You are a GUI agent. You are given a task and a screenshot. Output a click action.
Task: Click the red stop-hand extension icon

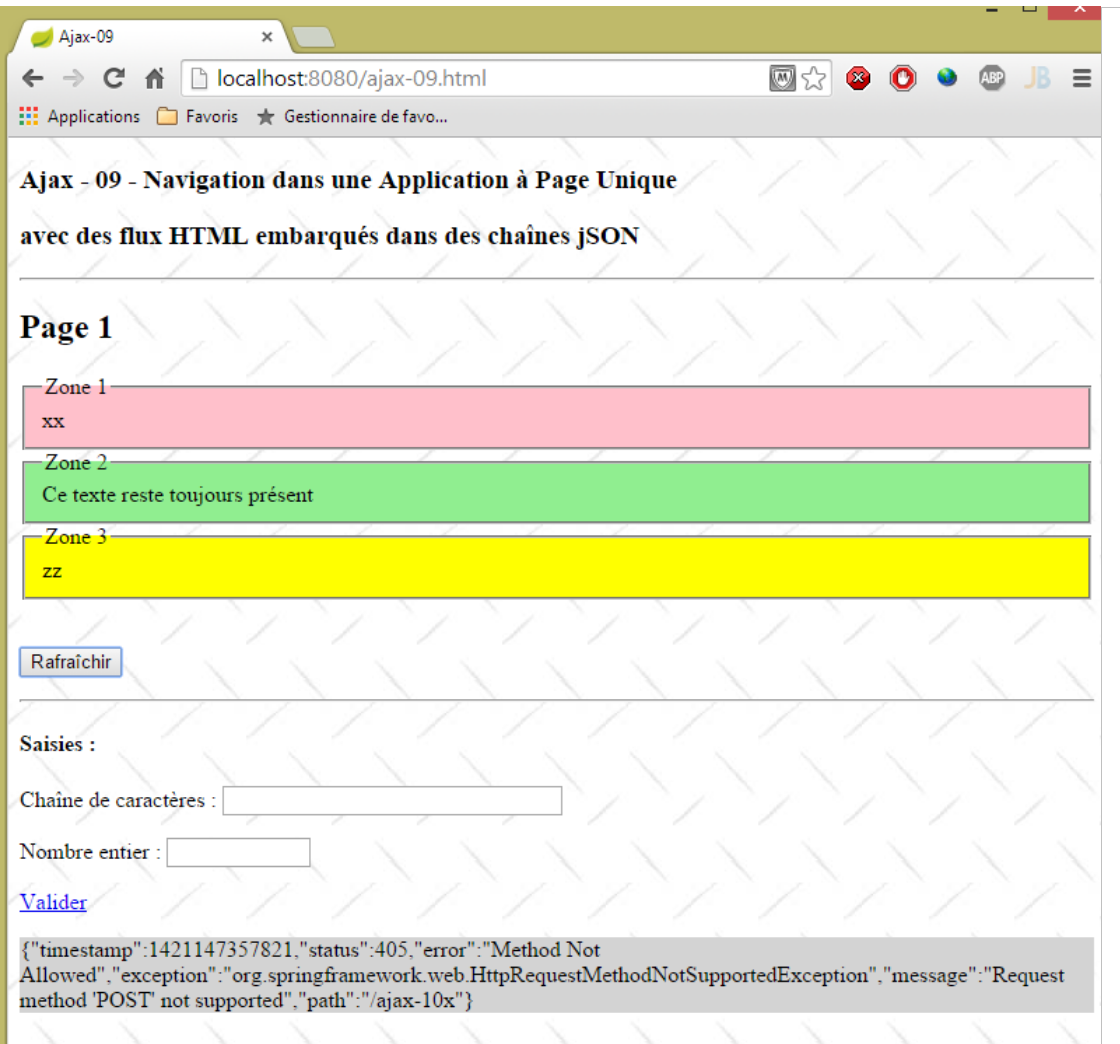(x=903, y=78)
